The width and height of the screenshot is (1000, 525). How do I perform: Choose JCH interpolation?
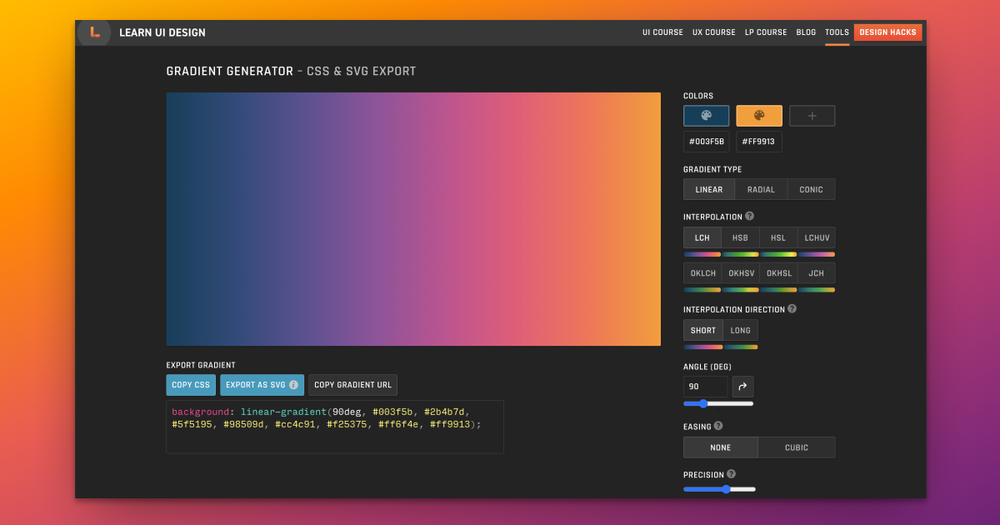coord(816,273)
